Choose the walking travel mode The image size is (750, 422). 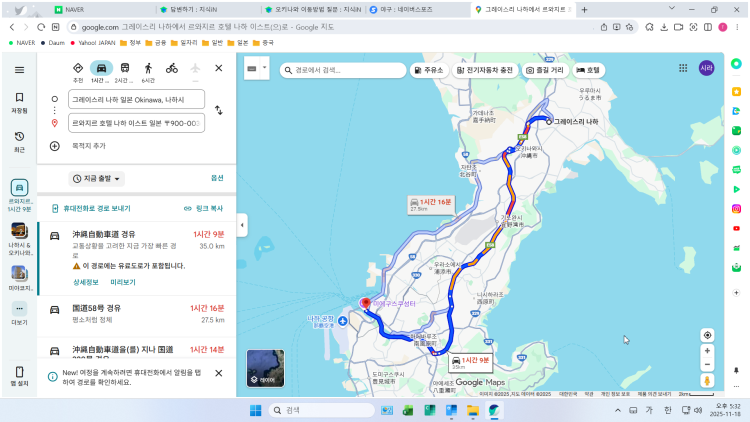point(148,69)
